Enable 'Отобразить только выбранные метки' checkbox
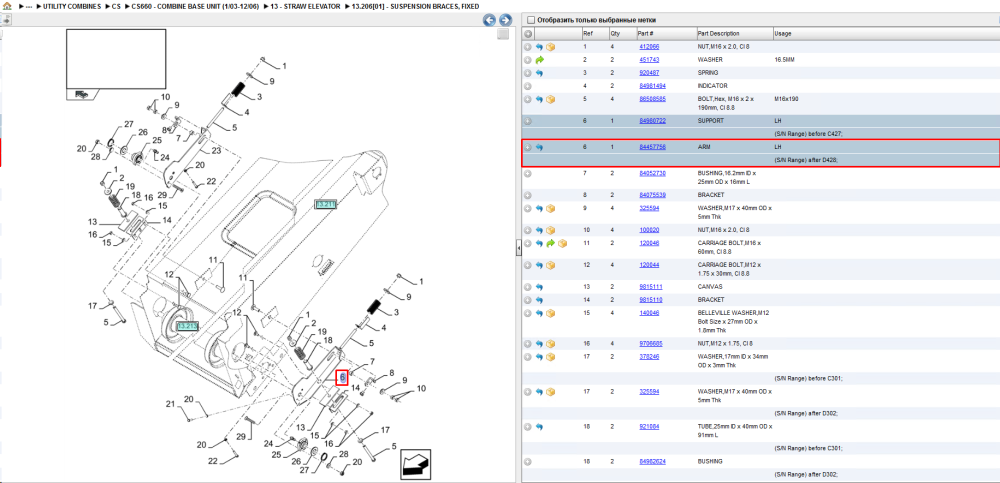This screenshot has height=483, width=1000. click(531, 20)
